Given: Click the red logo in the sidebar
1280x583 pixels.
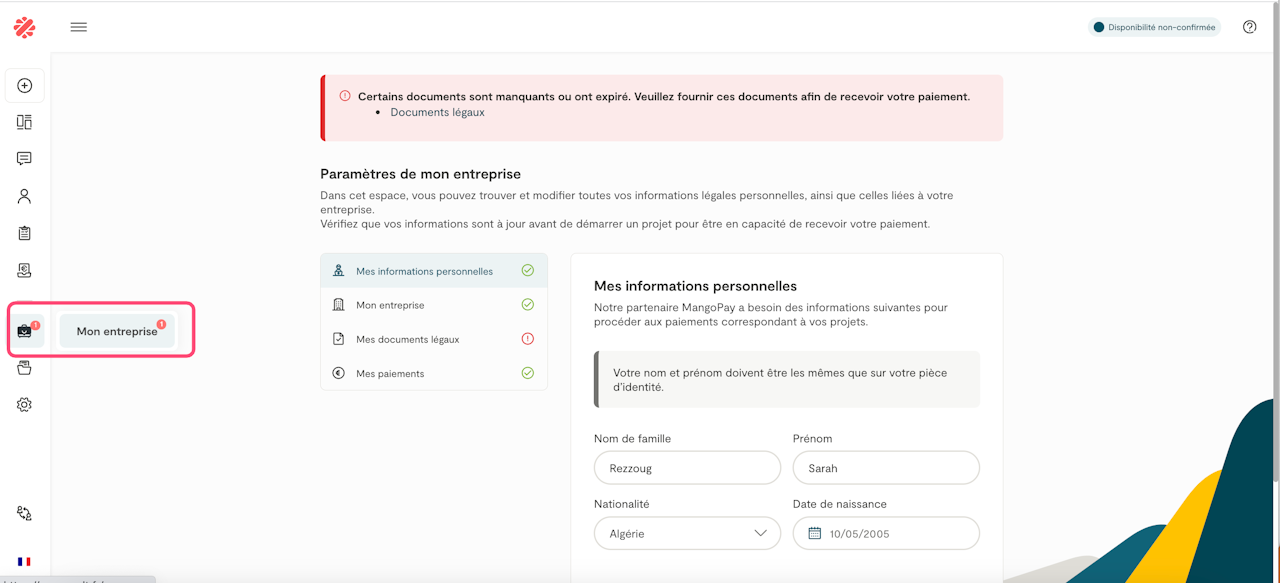Looking at the screenshot, I should [x=25, y=27].
